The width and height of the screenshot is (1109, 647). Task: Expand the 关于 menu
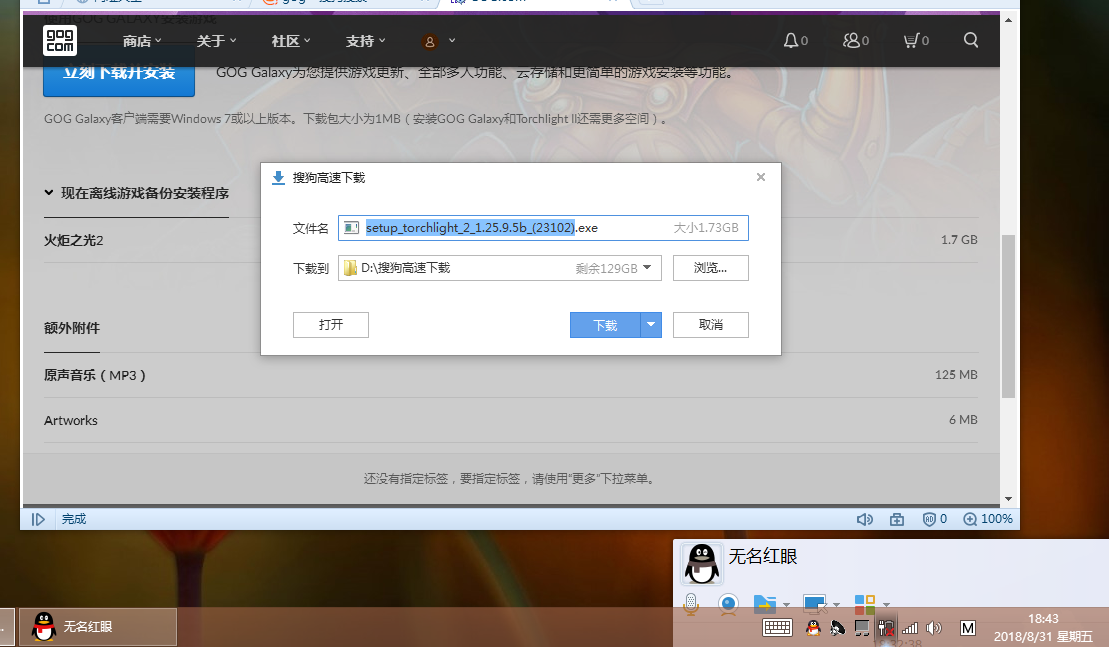coord(216,41)
